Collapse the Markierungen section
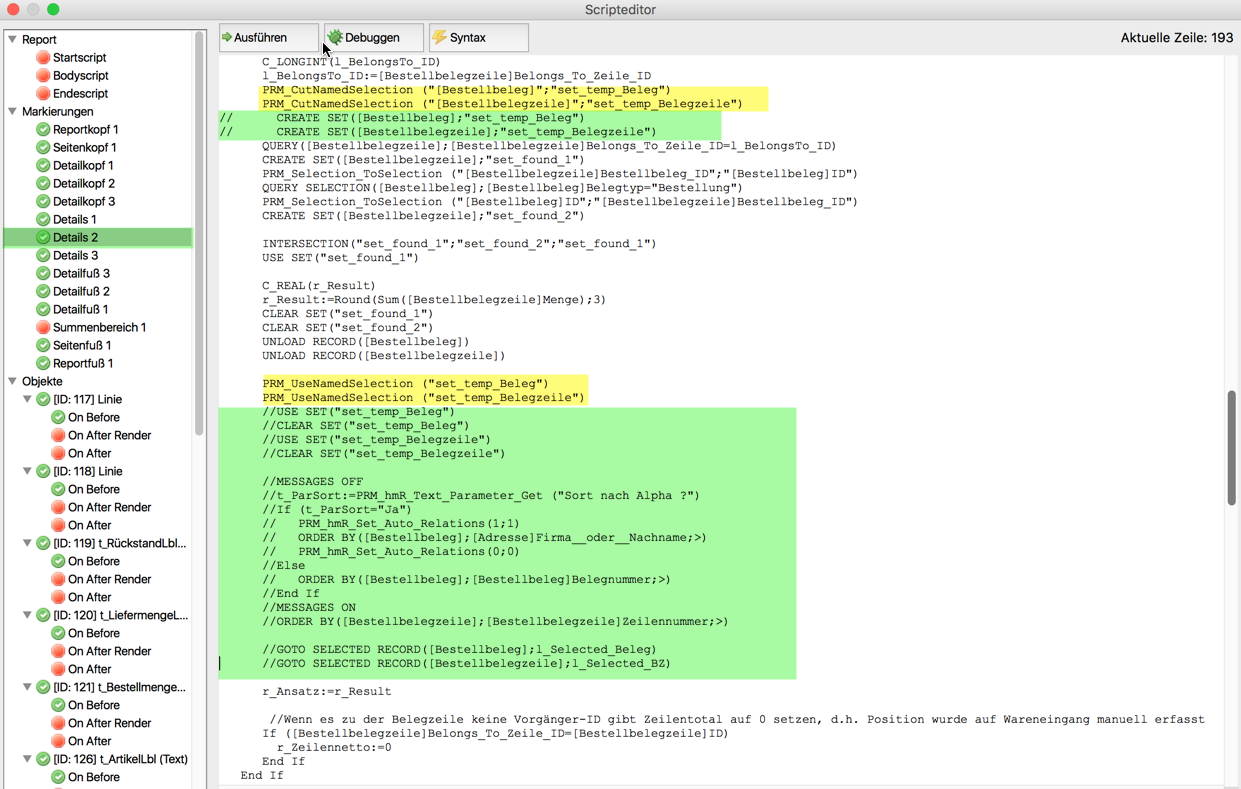The width and height of the screenshot is (1241, 789). tap(13, 112)
